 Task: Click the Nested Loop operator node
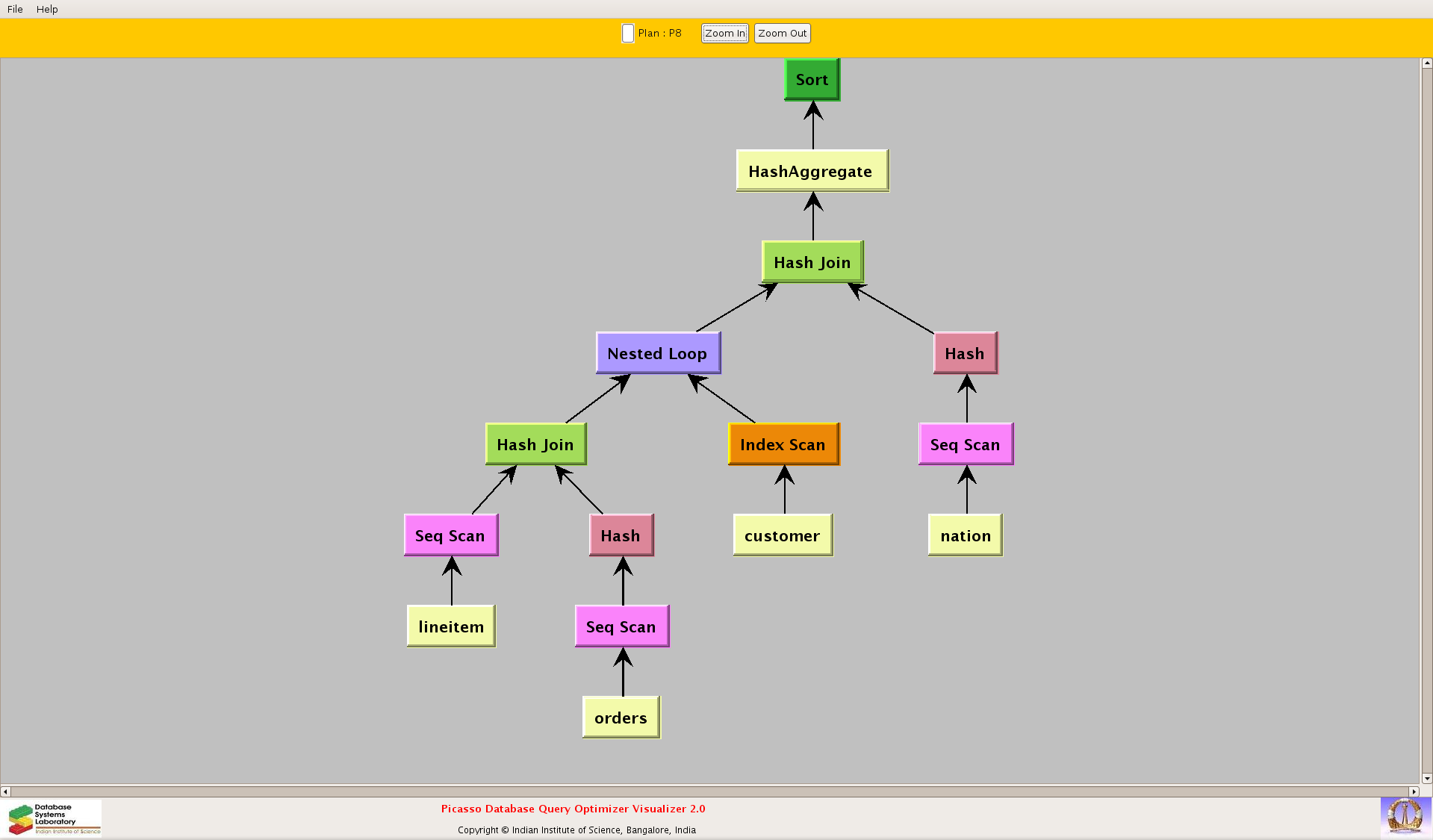pyautogui.click(x=658, y=353)
